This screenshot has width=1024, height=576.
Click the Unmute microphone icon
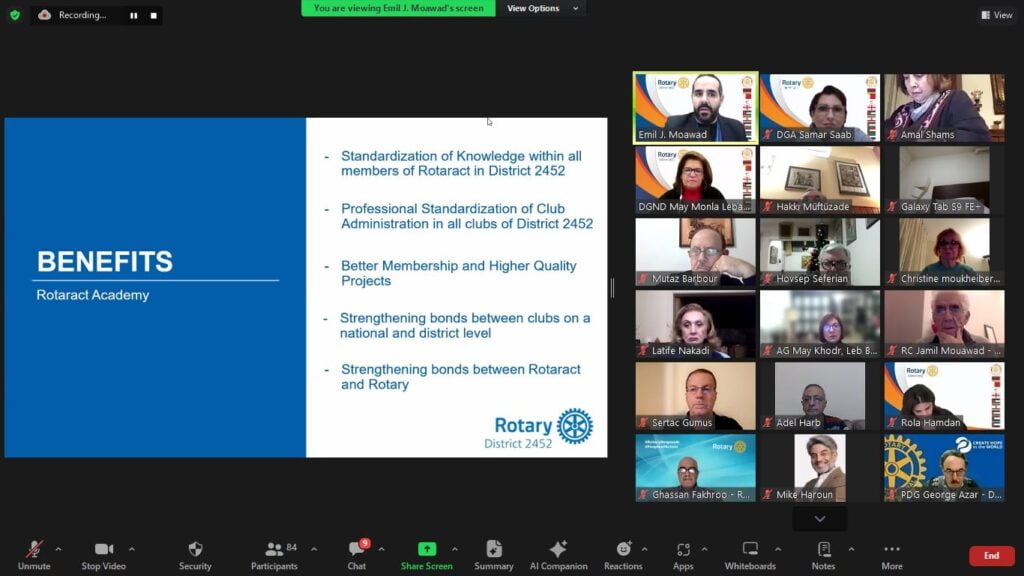tap(34, 549)
